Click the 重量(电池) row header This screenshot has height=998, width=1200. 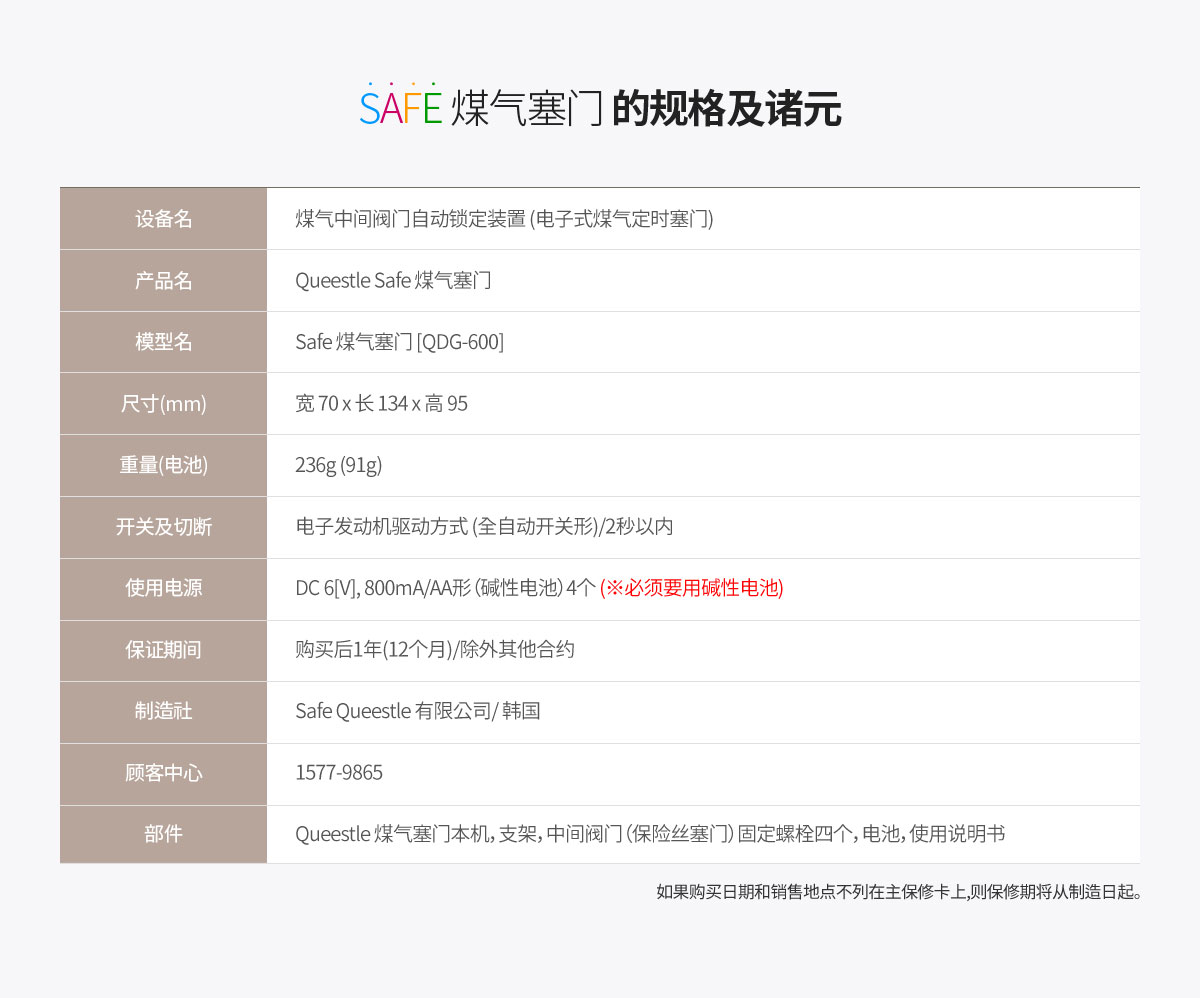pos(163,466)
